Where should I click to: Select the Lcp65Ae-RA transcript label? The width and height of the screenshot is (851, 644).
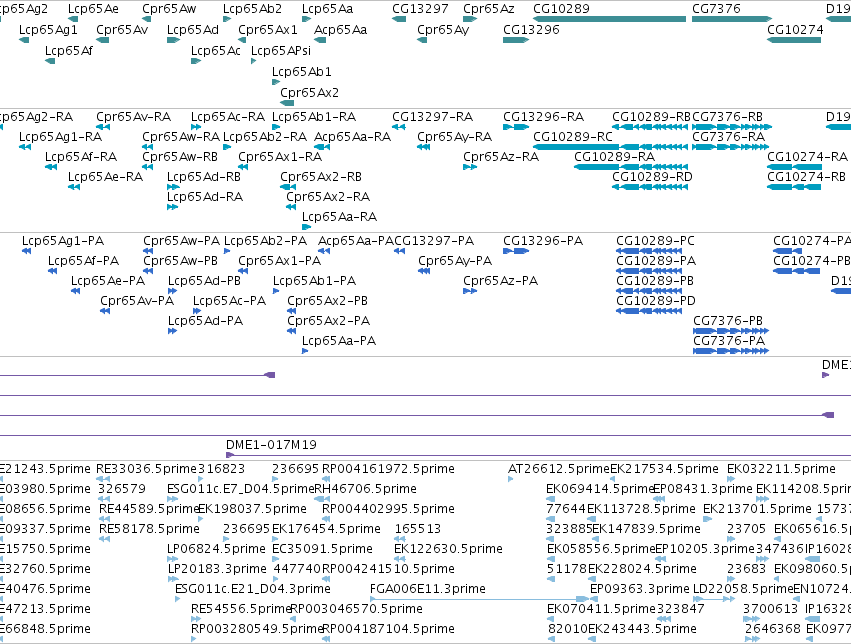point(105,177)
